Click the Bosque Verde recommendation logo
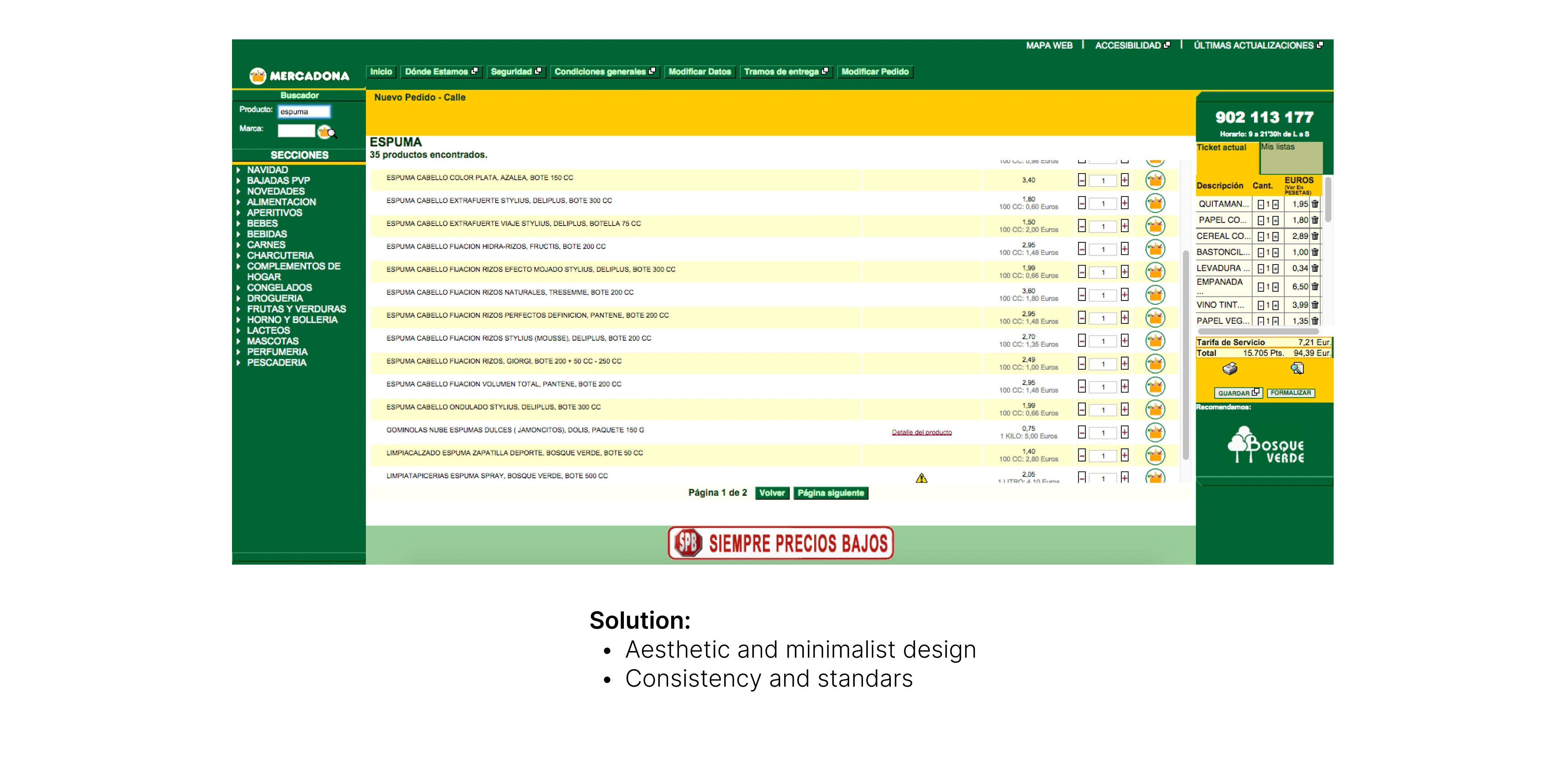 [x=1266, y=445]
